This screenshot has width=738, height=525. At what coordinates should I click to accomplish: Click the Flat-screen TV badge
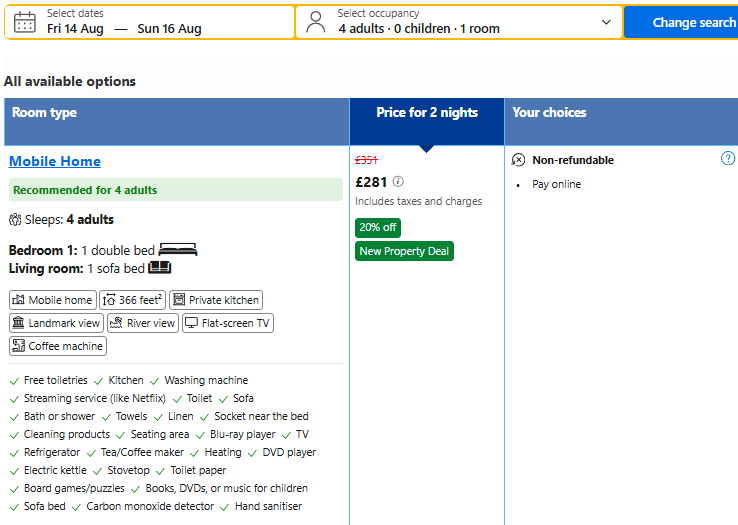[228, 323]
